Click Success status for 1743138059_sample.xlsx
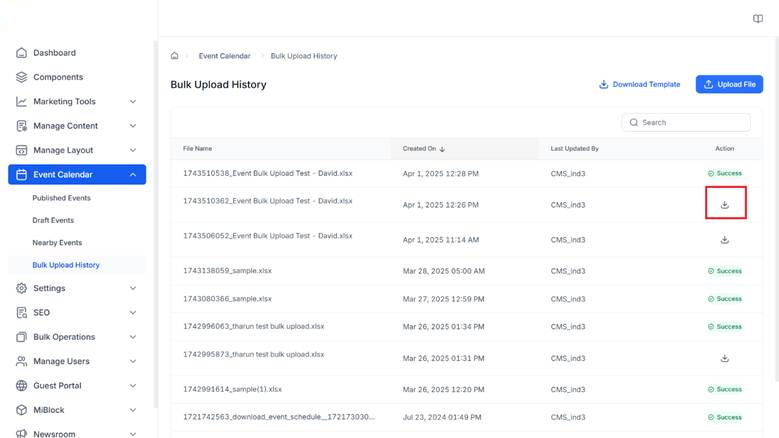This screenshot has width=779, height=438. 725,271
